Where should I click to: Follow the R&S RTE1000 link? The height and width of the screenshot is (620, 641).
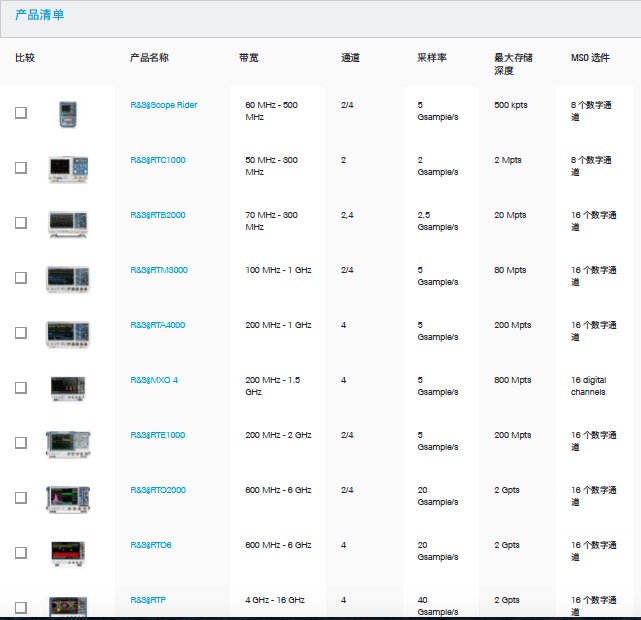(158, 435)
